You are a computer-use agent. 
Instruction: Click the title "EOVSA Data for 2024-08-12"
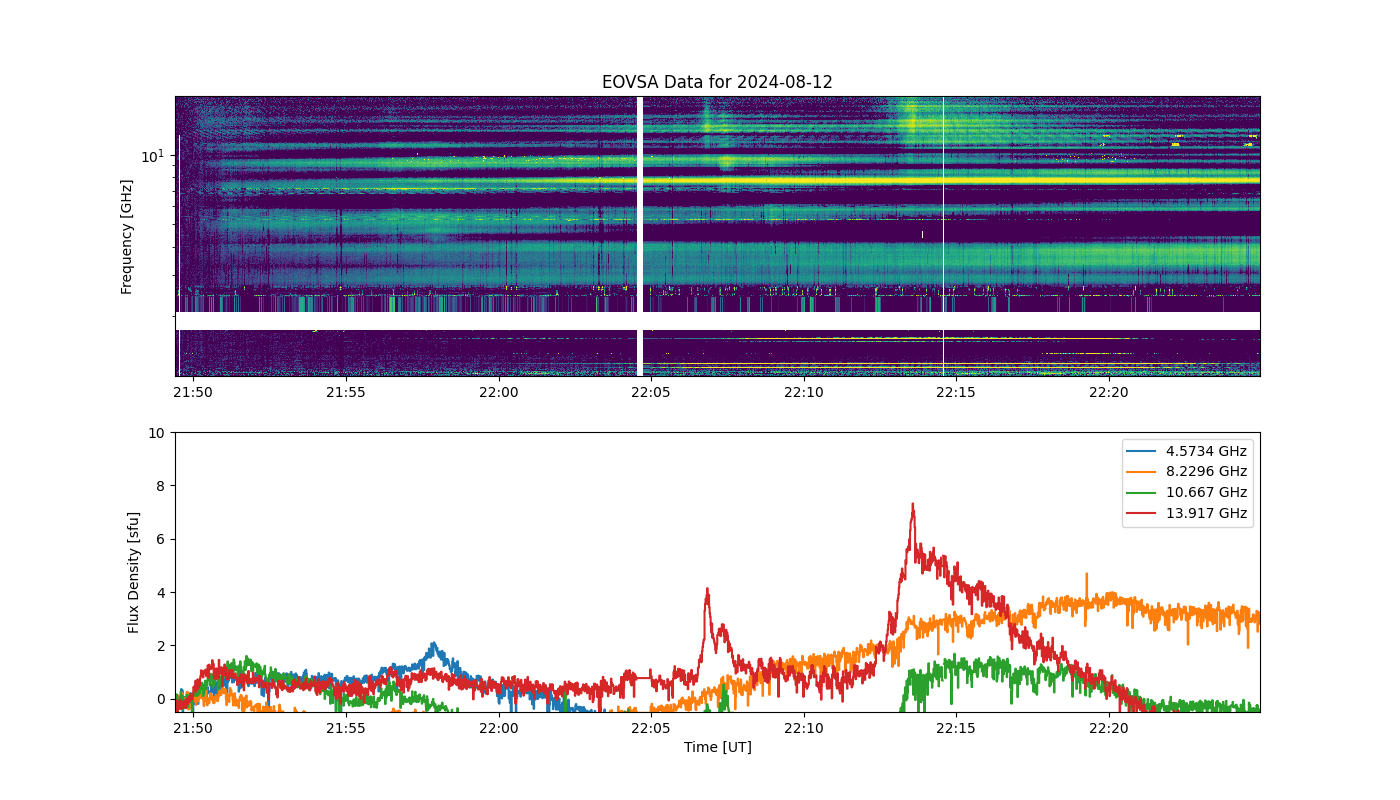(x=717, y=83)
